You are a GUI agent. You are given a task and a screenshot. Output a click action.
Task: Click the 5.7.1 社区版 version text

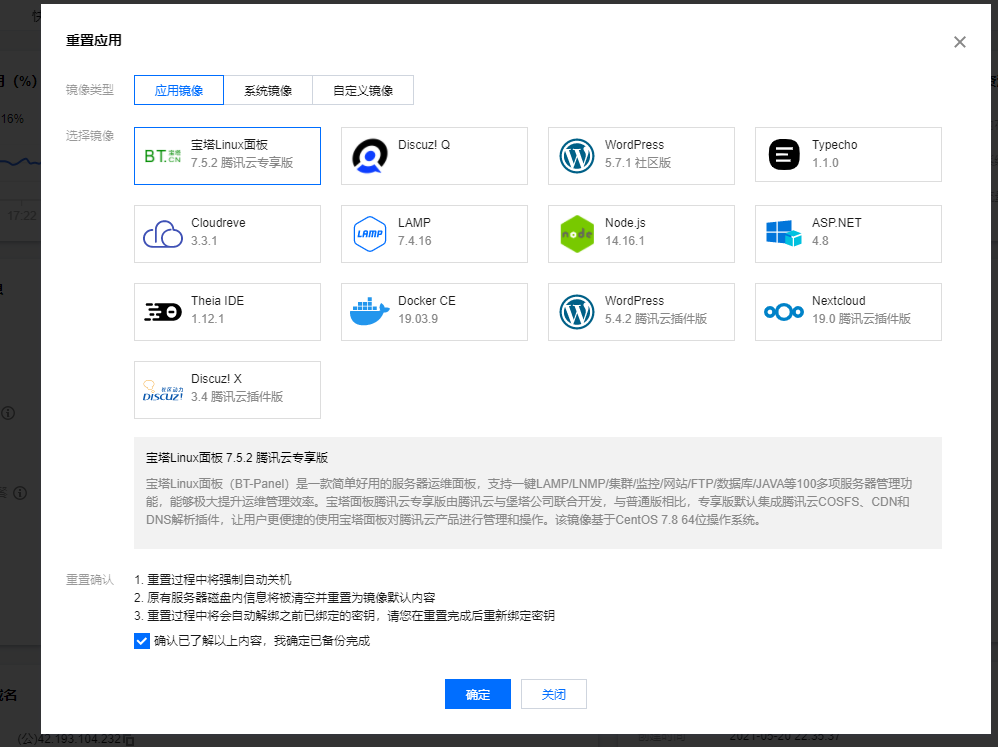(x=638, y=163)
